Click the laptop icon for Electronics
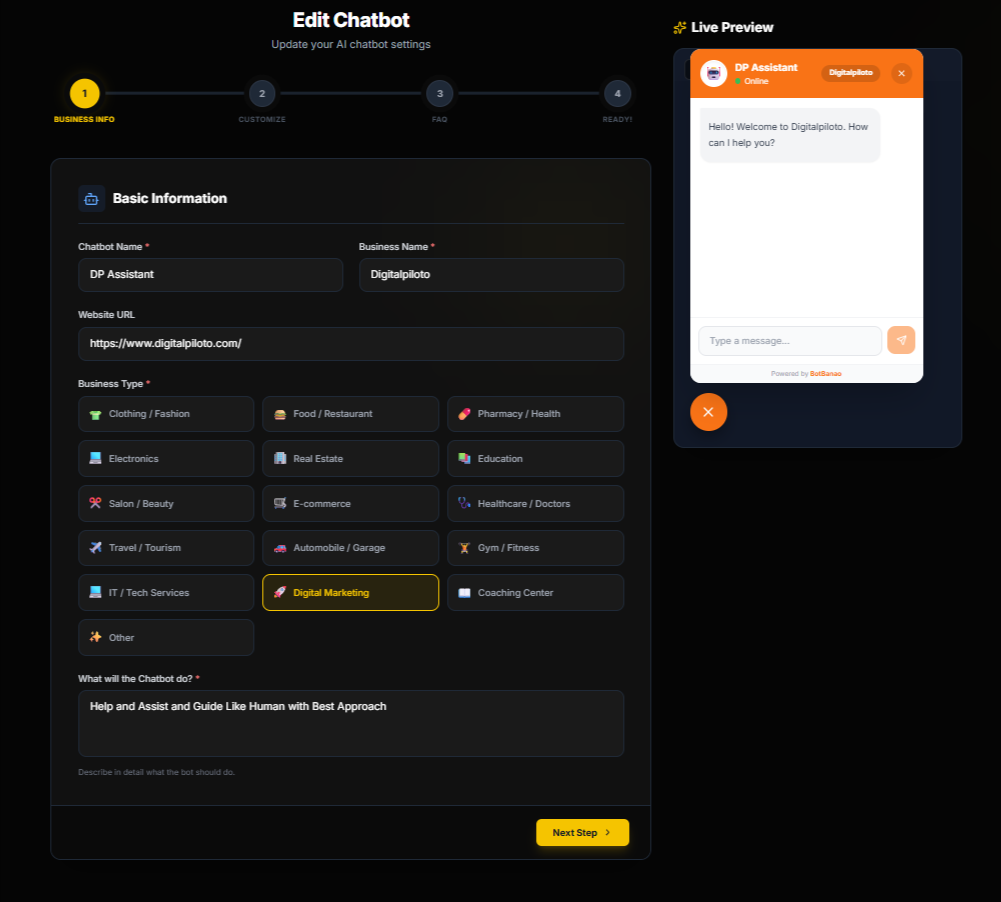Viewport: 1001px width, 902px height. tap(95, 458)
